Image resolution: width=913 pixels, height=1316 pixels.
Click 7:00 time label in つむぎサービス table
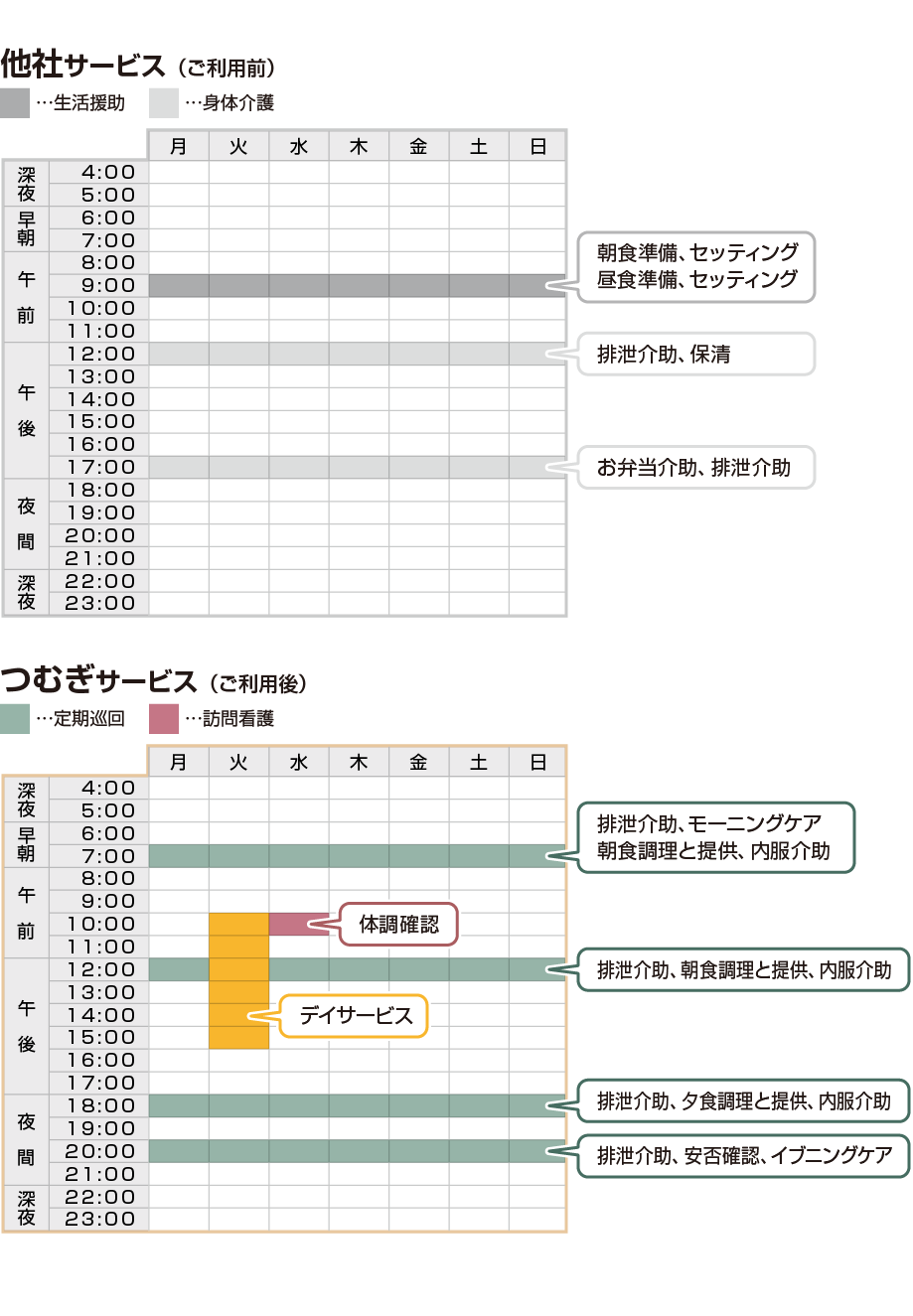(x=108, y=856)
